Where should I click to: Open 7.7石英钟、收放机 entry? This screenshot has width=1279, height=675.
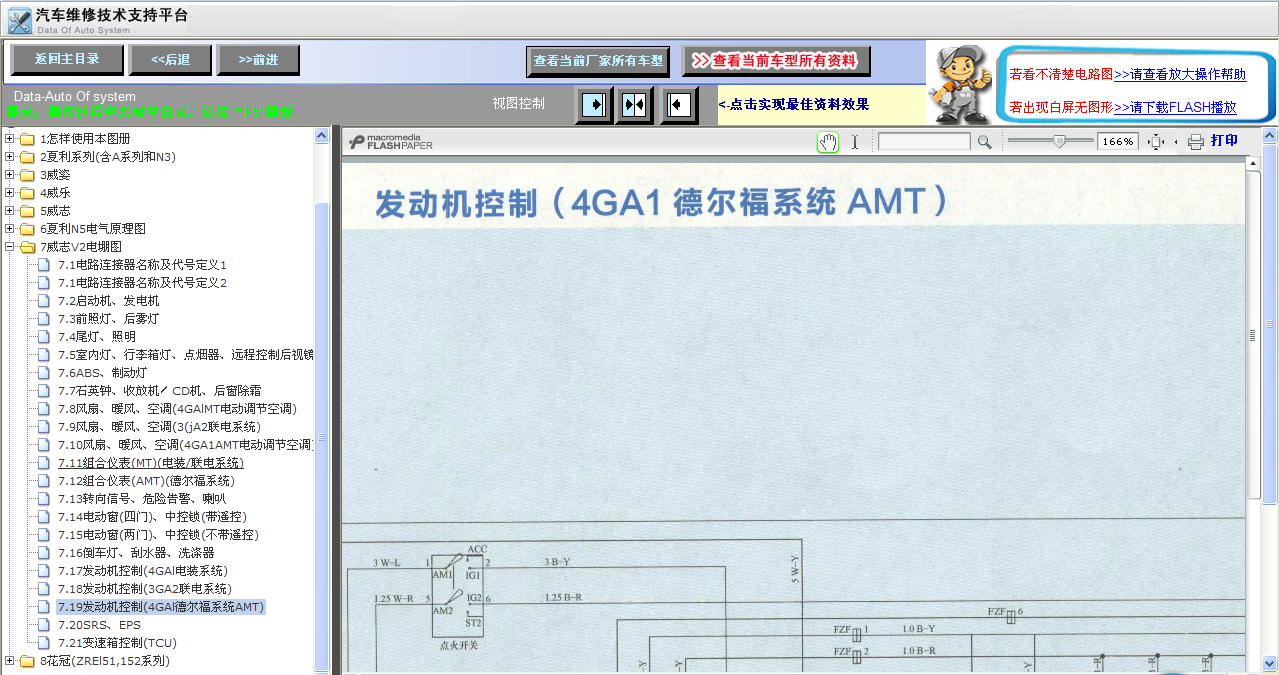coord(159,391)
